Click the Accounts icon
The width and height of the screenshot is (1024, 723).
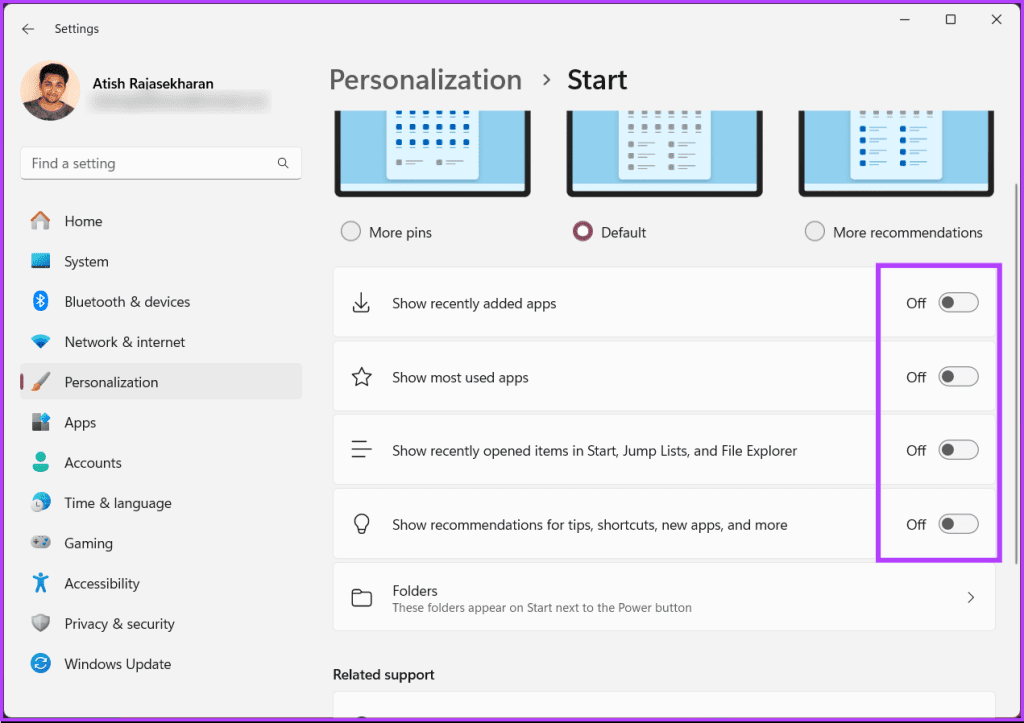click(41, 462)
